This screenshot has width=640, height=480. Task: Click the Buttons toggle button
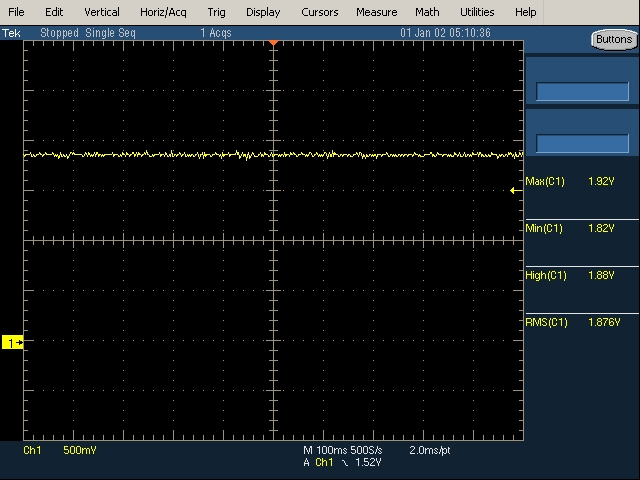(614, 40)
